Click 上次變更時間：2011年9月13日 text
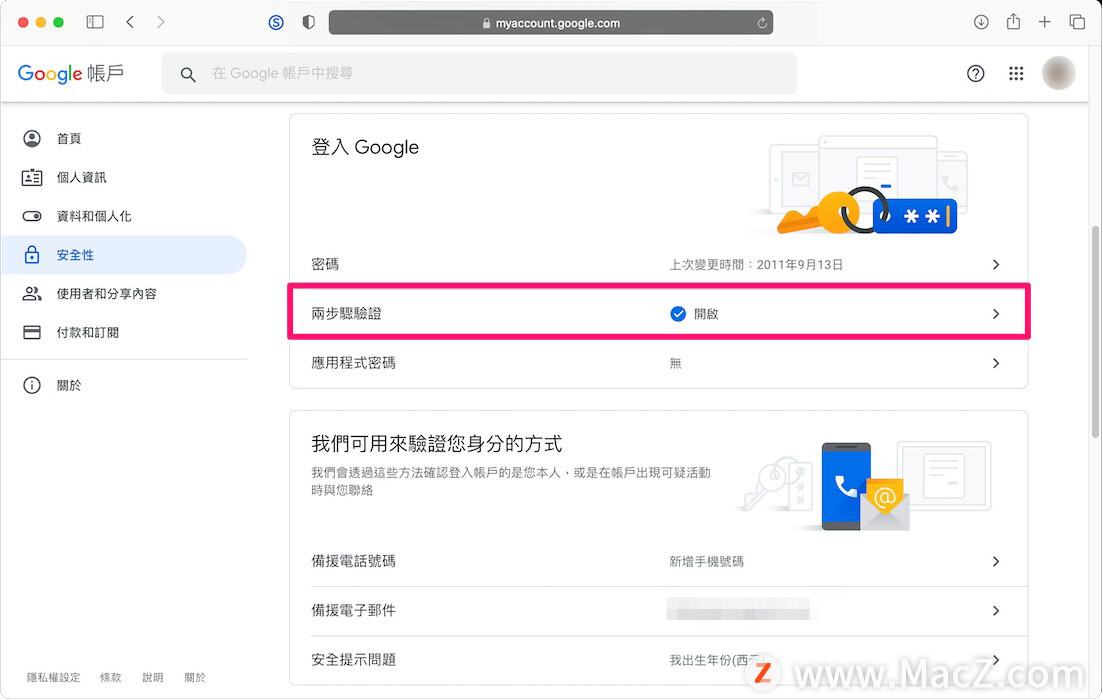This screenshot has height=700, width=1103. pyautogui.click(x=755, y=265)
